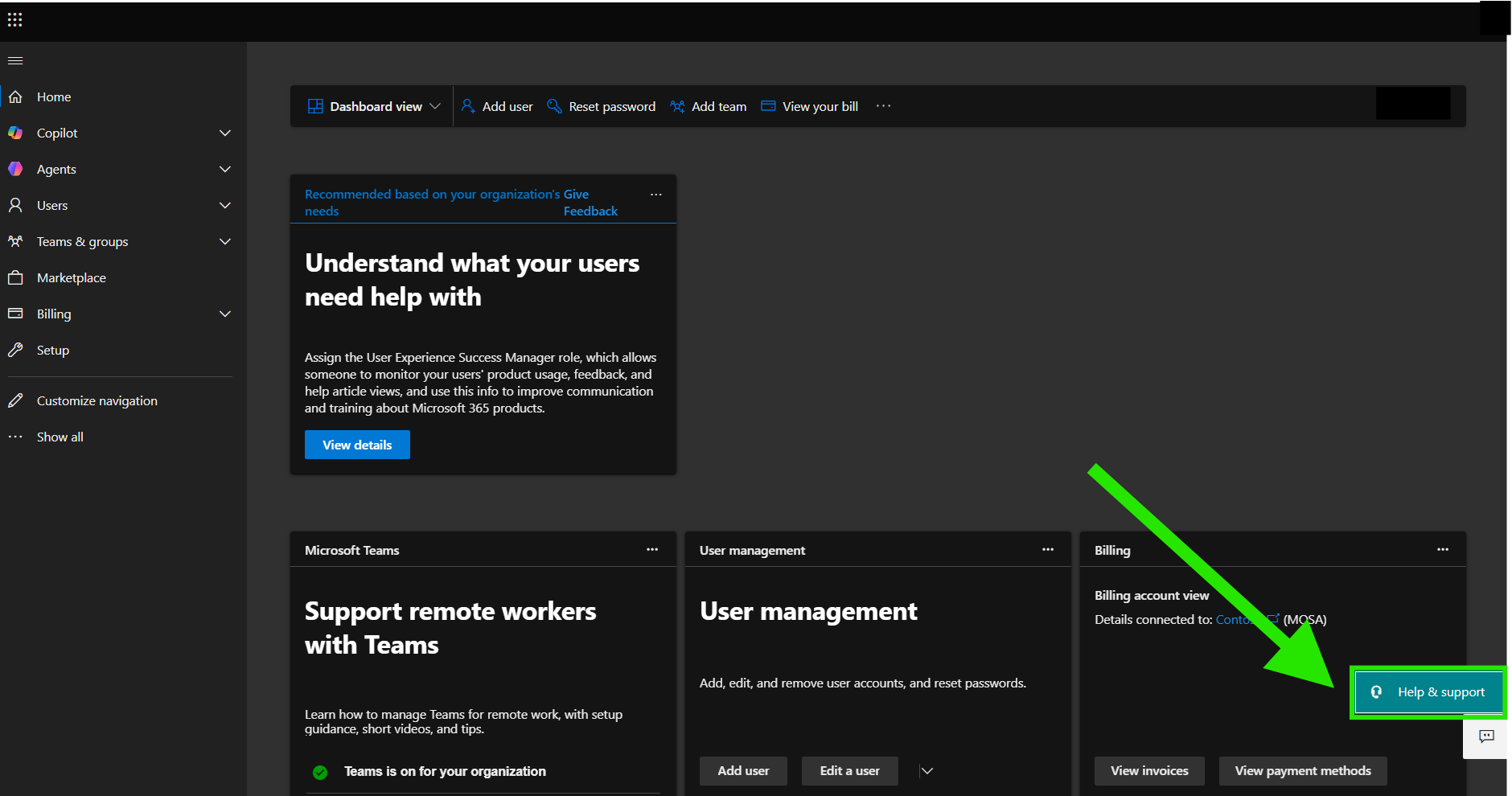1512x796 pixels.
Task: Open toolbar overflow more actions ellipsis
Action: (x=883, y=106)
